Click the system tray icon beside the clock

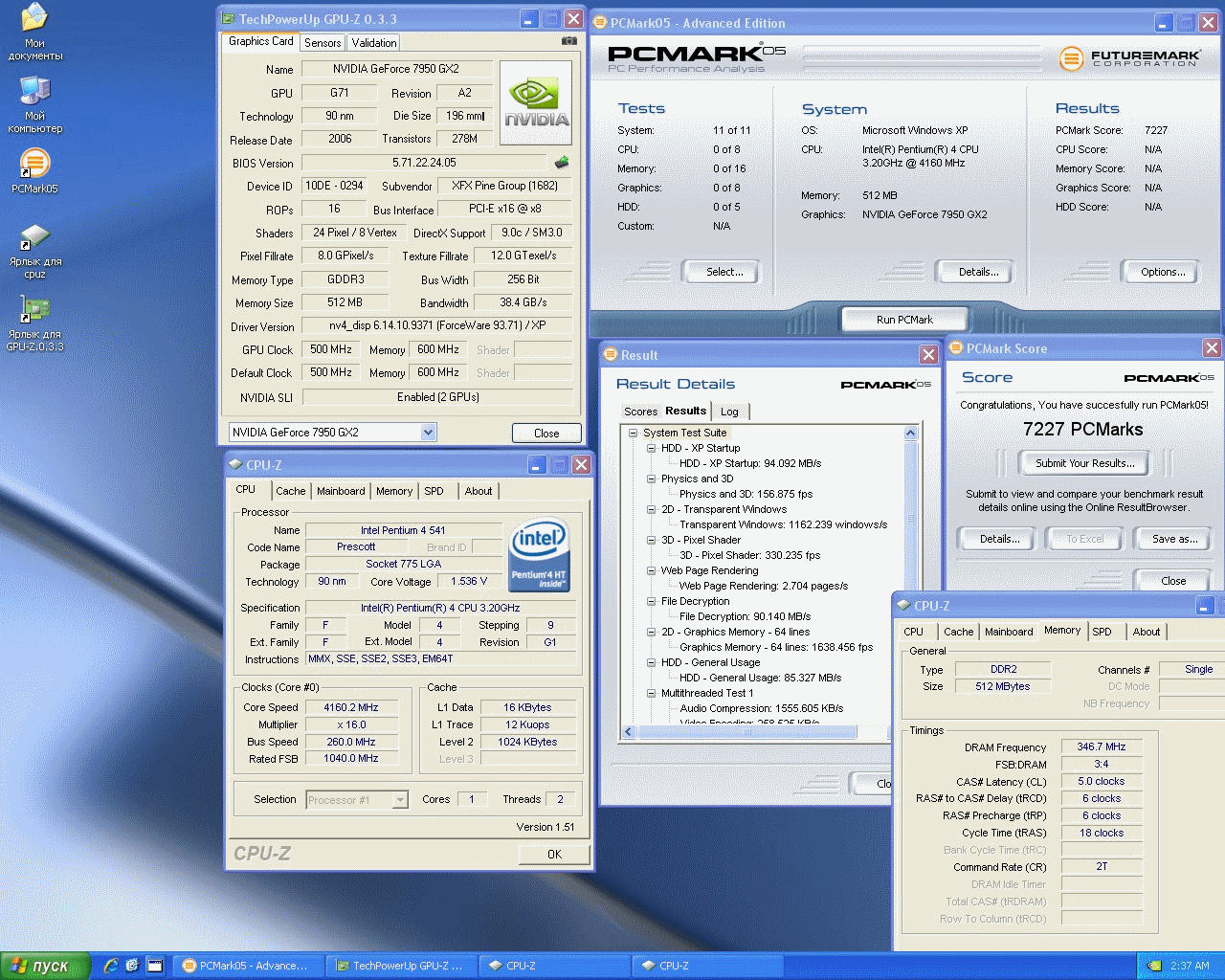[x=1155, y=966]
